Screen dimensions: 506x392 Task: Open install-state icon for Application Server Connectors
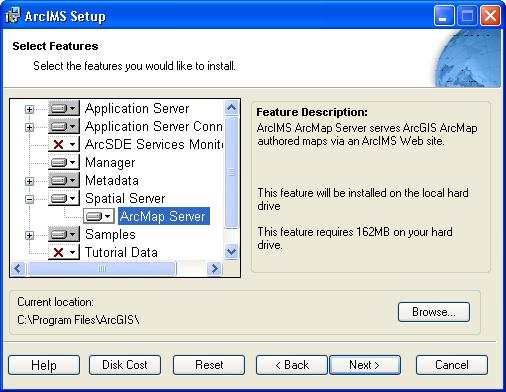click(64, 126)
